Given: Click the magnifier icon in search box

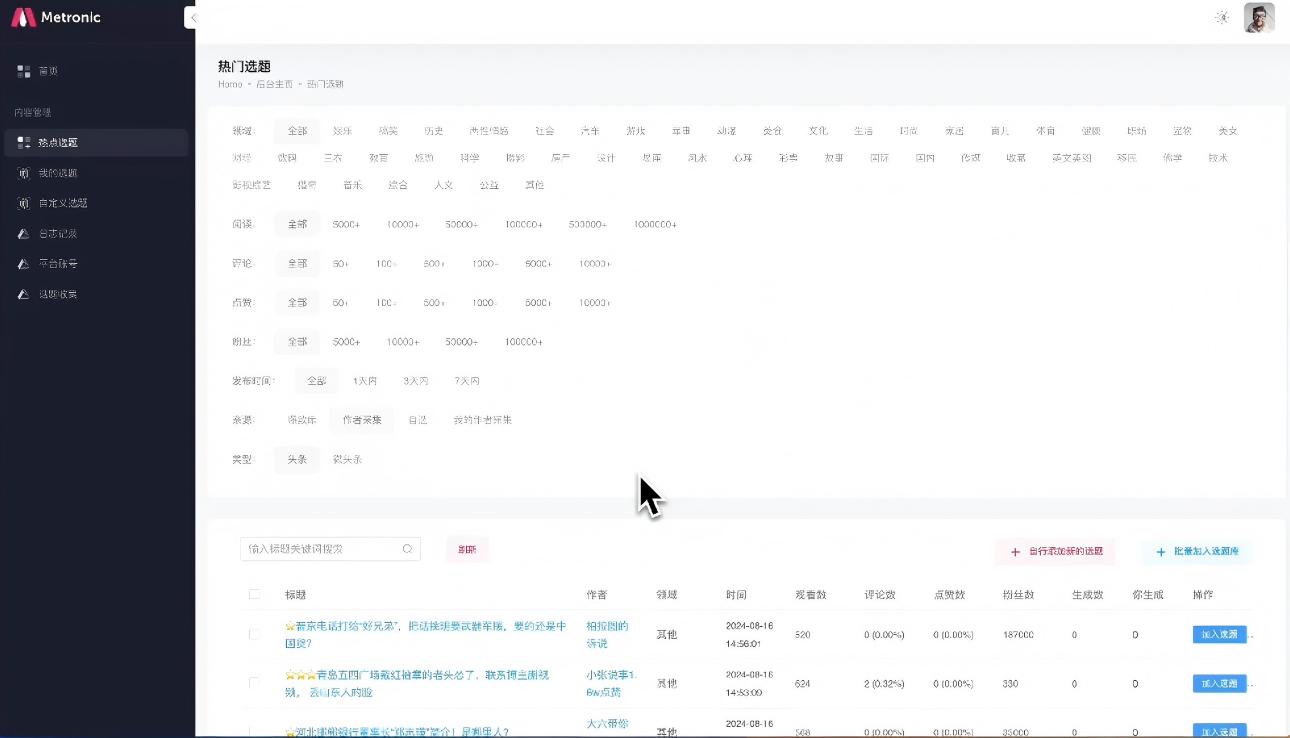Looking at the screenshot, I should tap(407, 548).
